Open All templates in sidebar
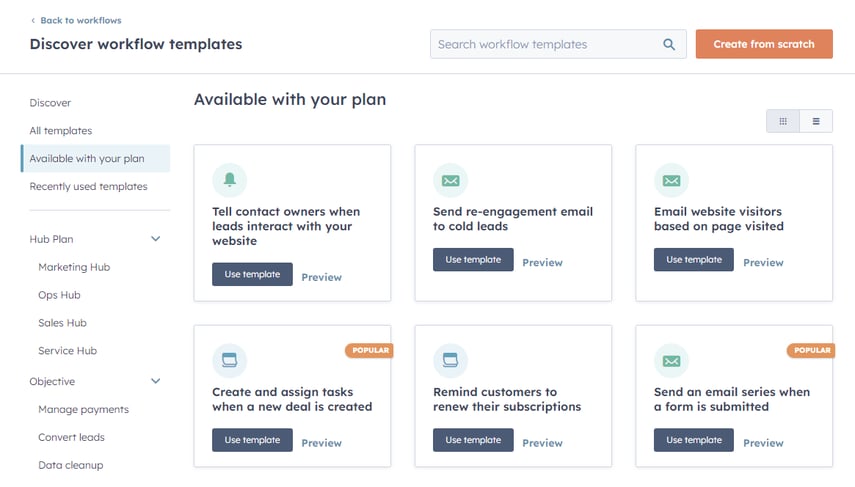 (x=61, y=131)
